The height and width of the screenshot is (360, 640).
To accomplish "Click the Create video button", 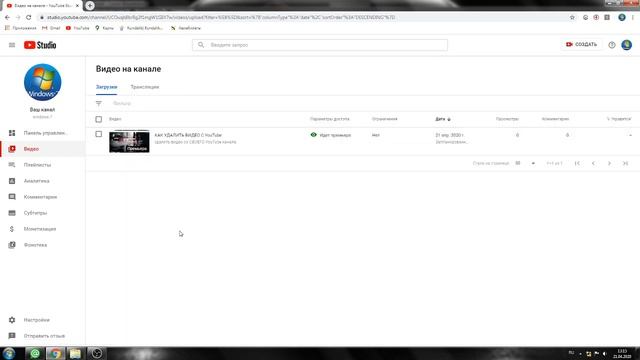I will point(581,44).
